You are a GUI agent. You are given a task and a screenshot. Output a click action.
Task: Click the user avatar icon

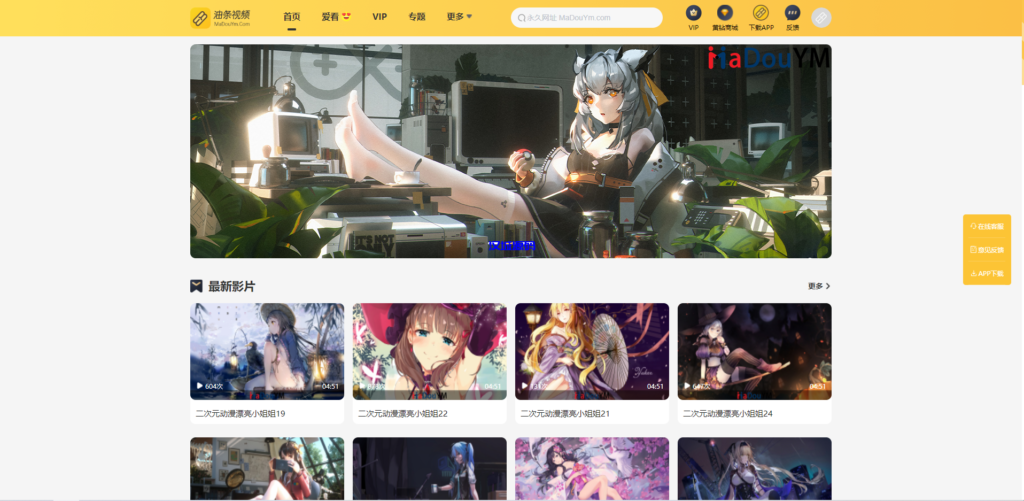point(821,17)
